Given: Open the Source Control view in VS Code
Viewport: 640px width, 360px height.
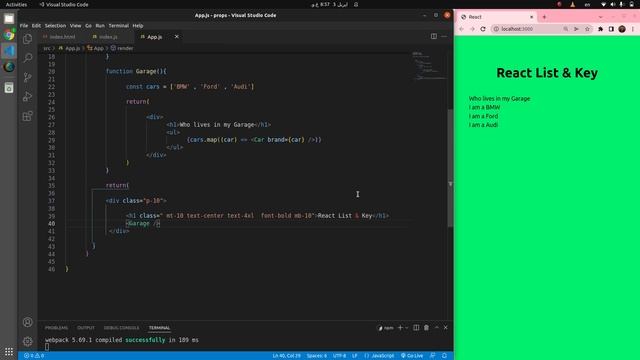Looking at the screenshot, I should coord(28,77).
